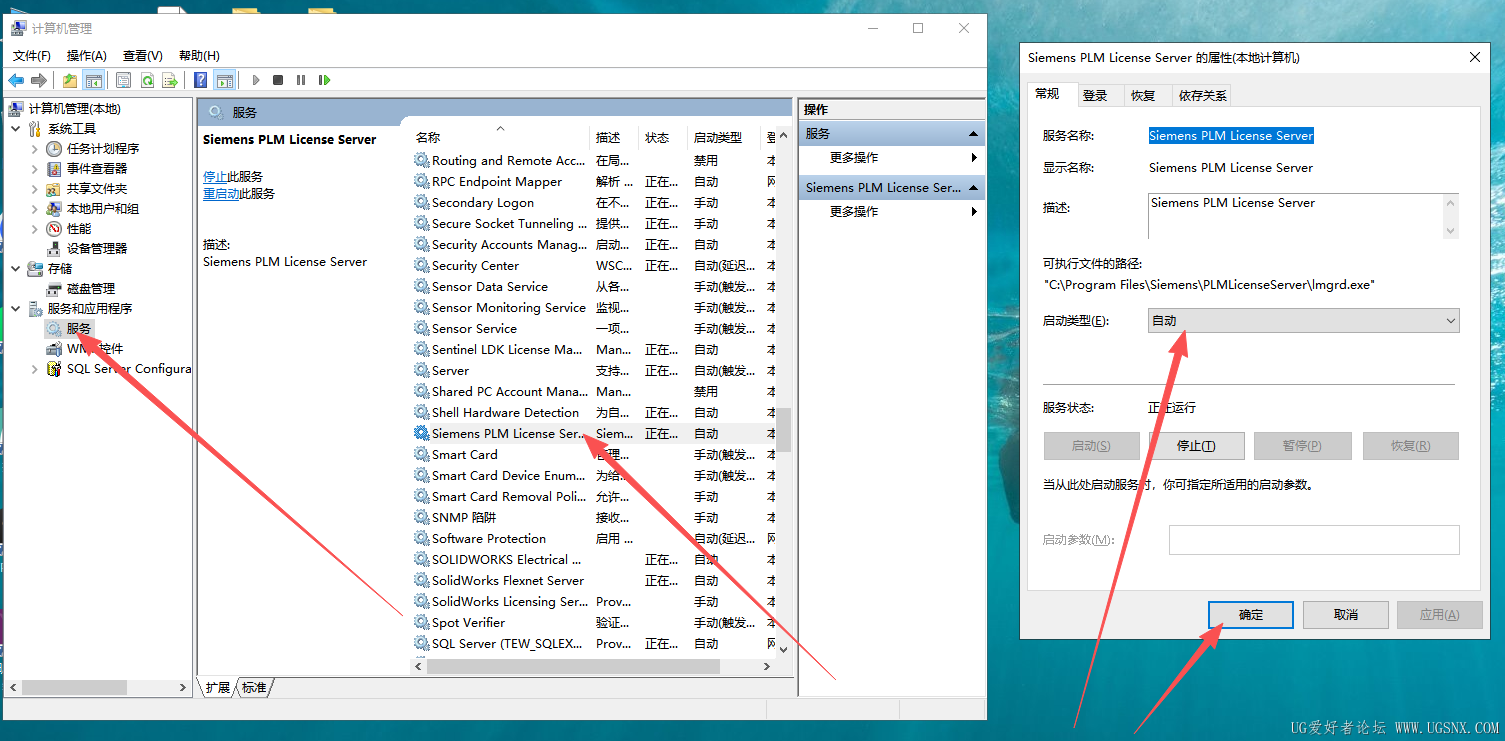
Task: Click the Up One Level folder icon
Action: (x=70, y=80)
